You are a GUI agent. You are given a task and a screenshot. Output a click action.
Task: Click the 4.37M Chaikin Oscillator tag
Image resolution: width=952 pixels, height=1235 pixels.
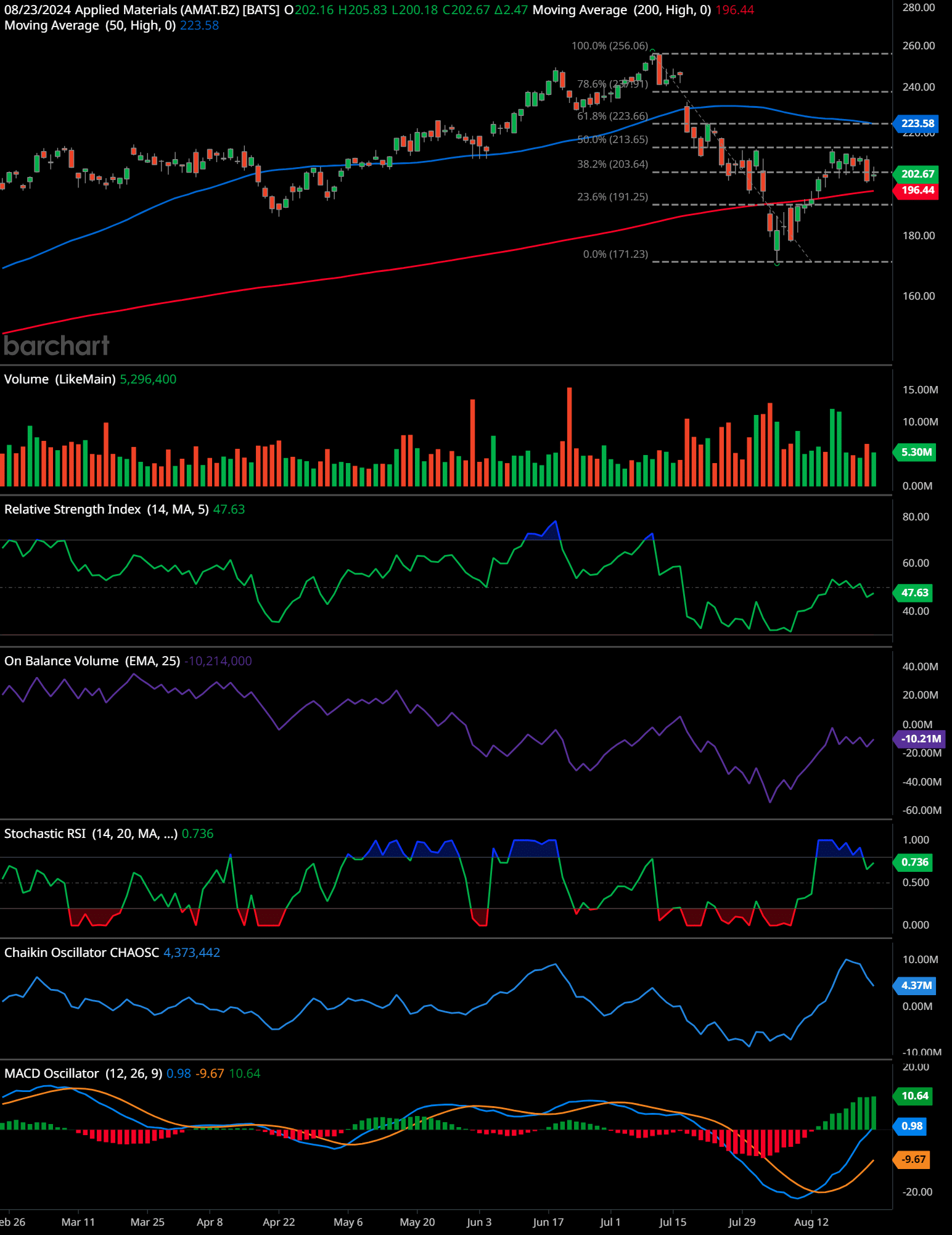914,985
